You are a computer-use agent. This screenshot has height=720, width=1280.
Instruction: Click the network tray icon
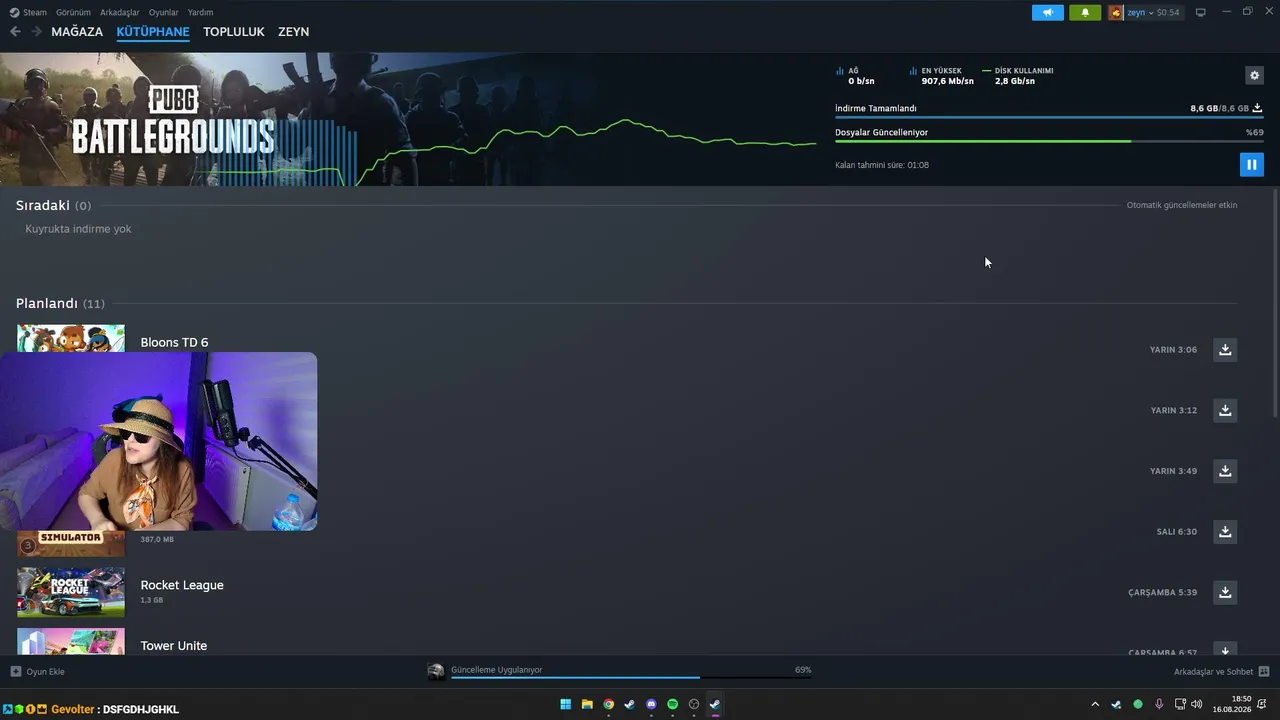(x=1180, y=704)
